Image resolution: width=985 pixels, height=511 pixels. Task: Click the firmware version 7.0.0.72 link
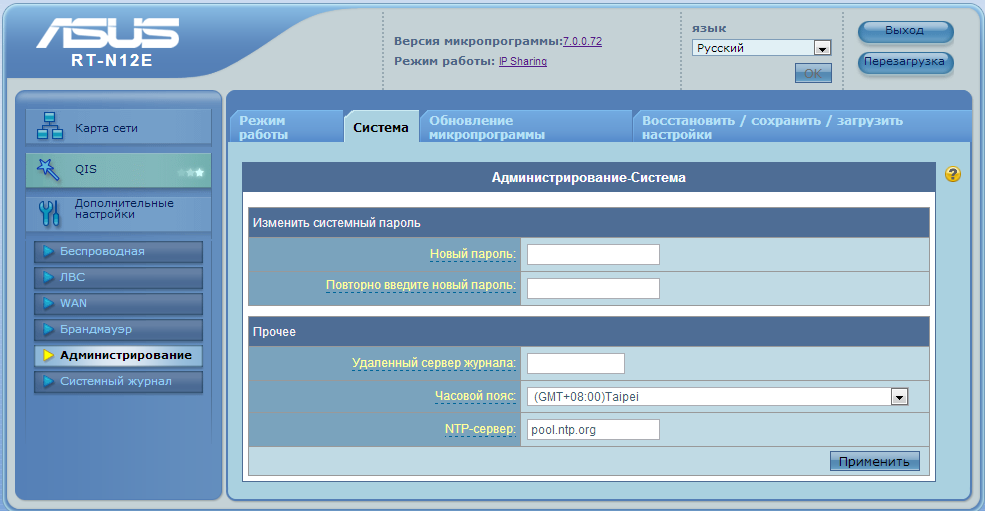(582, 42)
